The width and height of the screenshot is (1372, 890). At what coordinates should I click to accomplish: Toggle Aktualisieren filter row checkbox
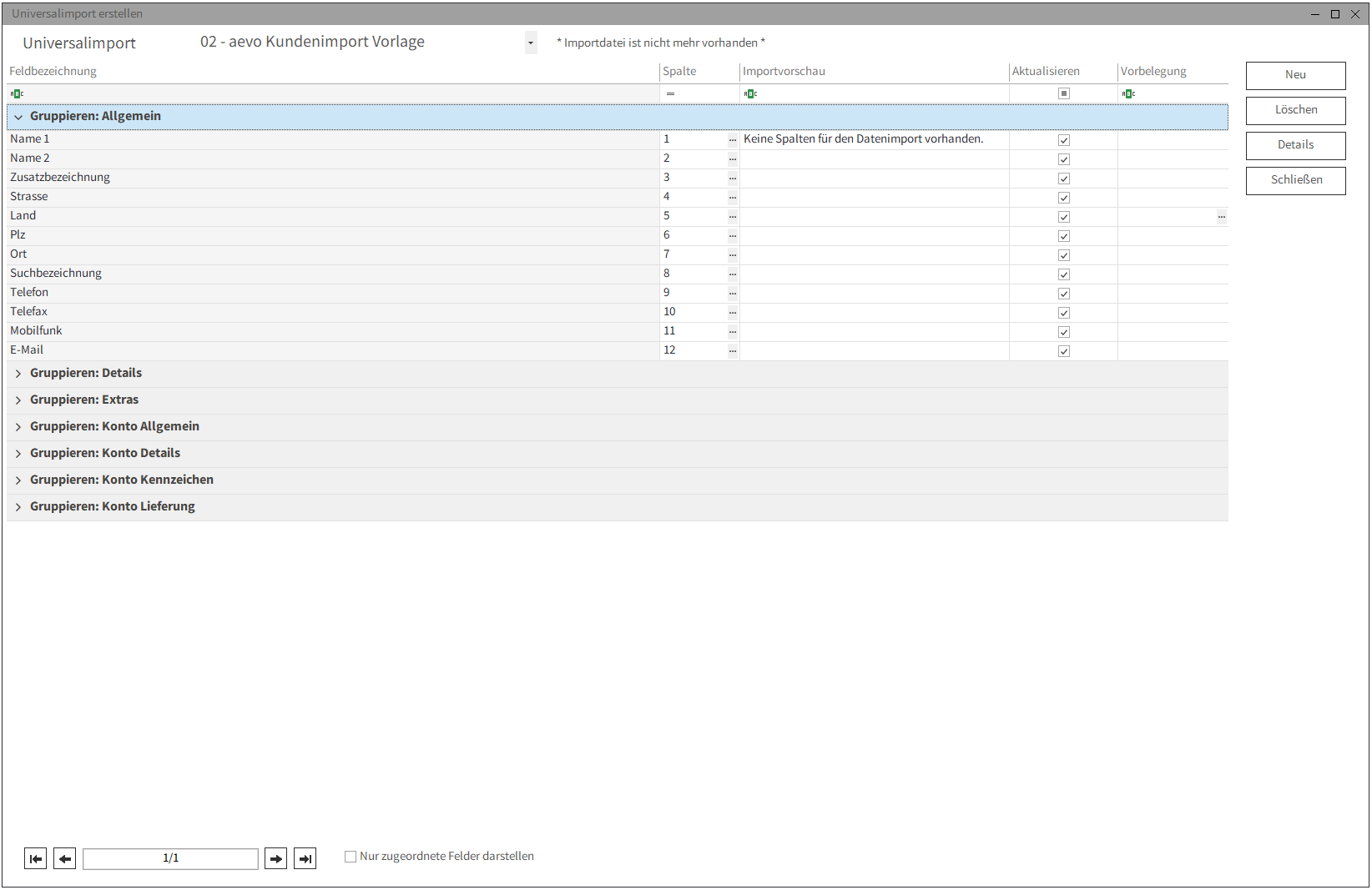[x=1064, y=93]
